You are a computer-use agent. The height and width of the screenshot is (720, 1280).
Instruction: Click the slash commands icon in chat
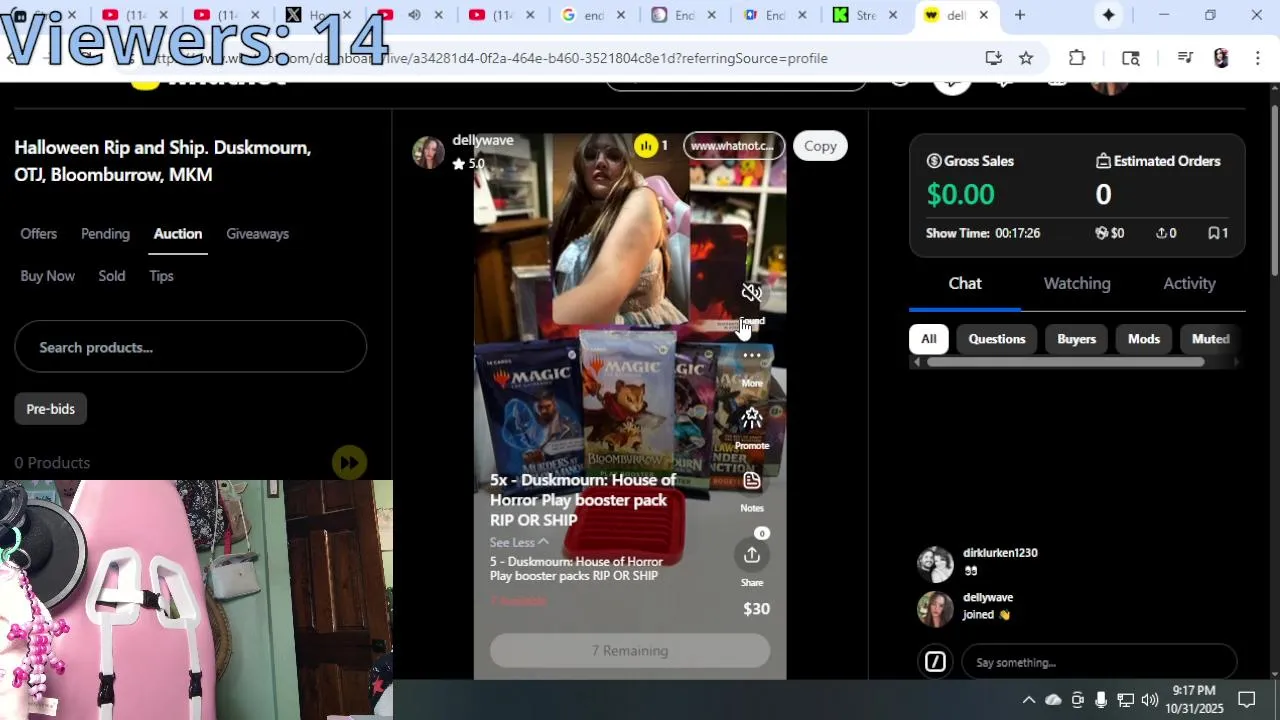(935, 662)
